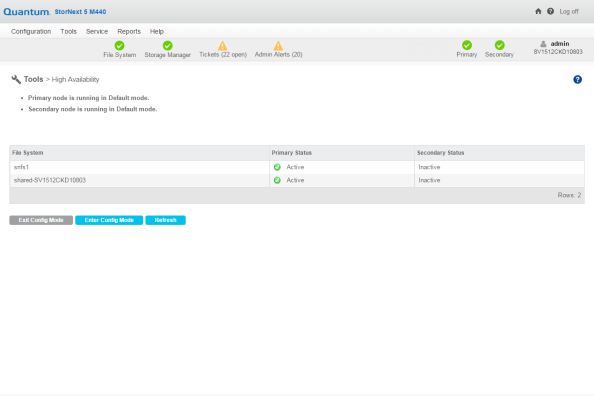Click the Active text in snfs1 row
This screenshot has width=594, height=396.
pyautogui.click(x=295, y=167)
